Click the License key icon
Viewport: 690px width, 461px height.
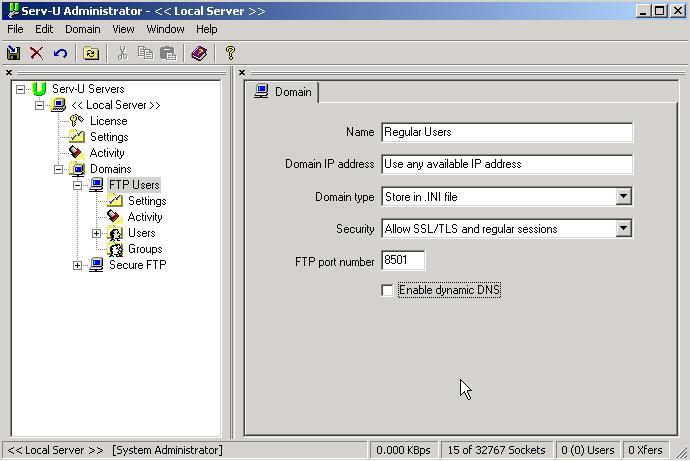click(x=77, y=121)
